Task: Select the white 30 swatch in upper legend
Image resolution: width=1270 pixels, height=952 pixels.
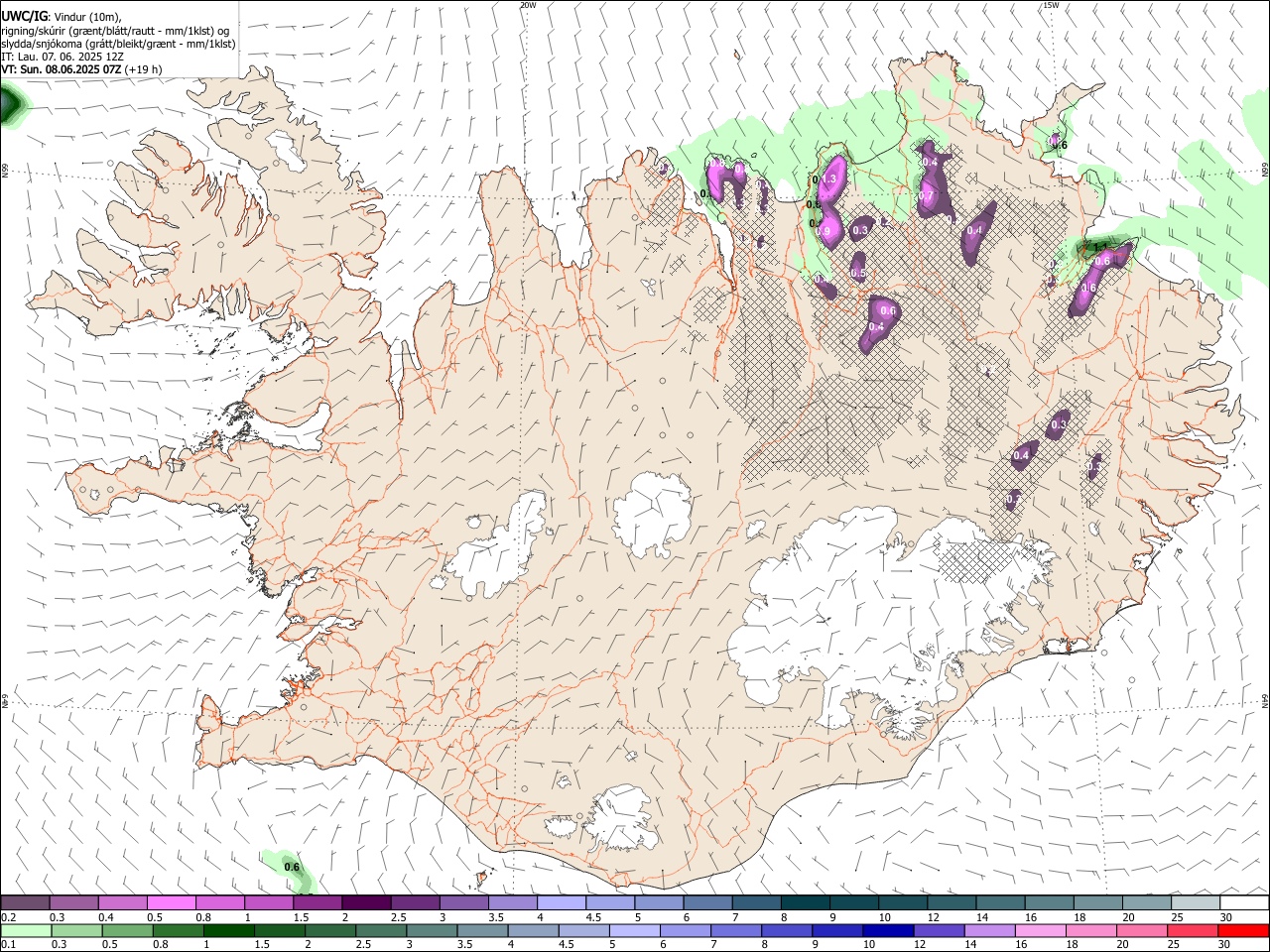Action: click(1244, 902)
